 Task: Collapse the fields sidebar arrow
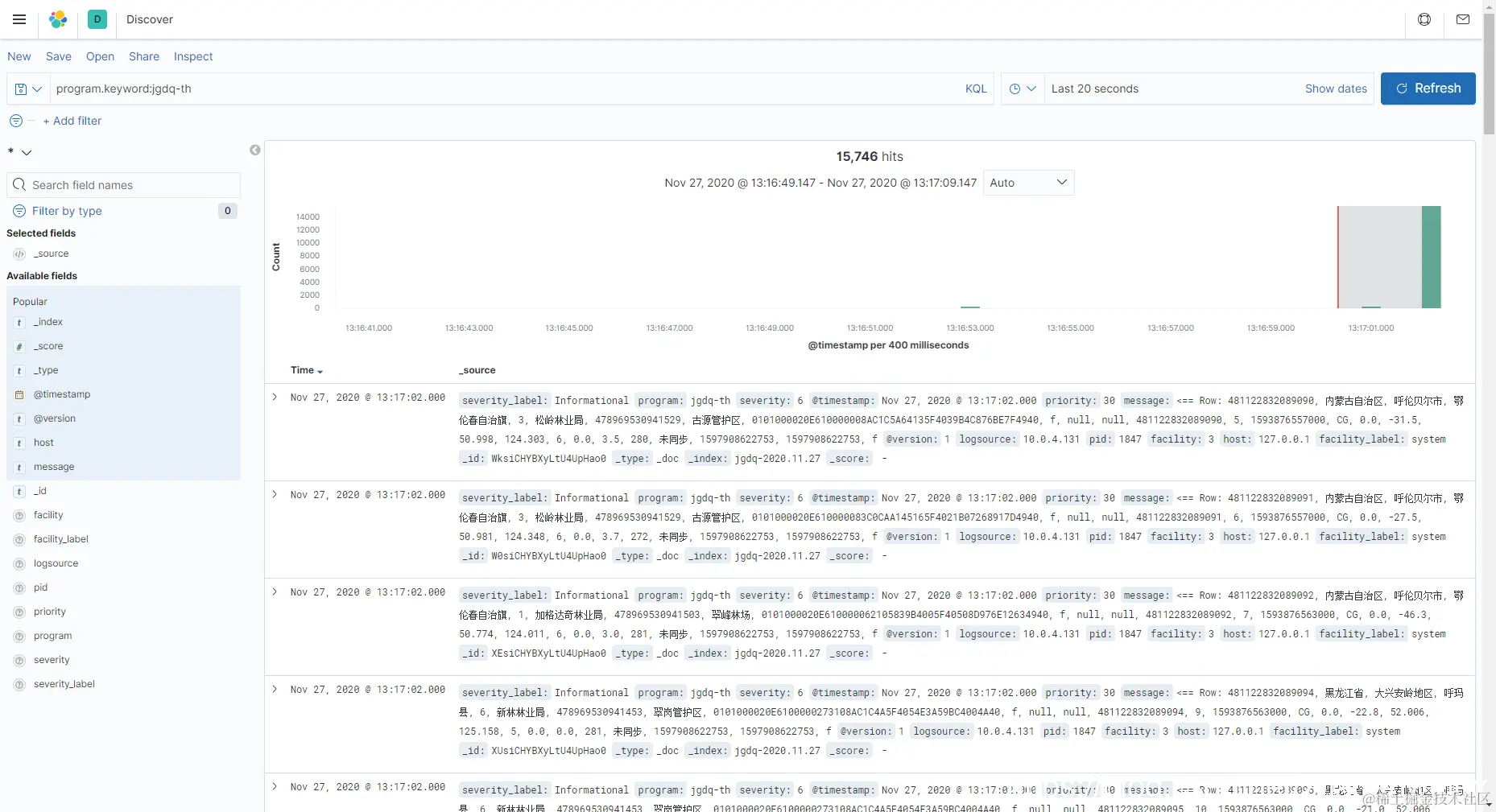click(255, 150)
